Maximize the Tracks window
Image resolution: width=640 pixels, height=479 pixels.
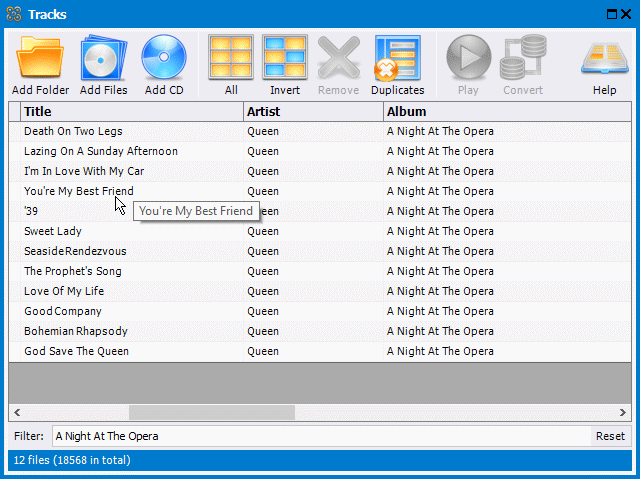pos(611,14)
